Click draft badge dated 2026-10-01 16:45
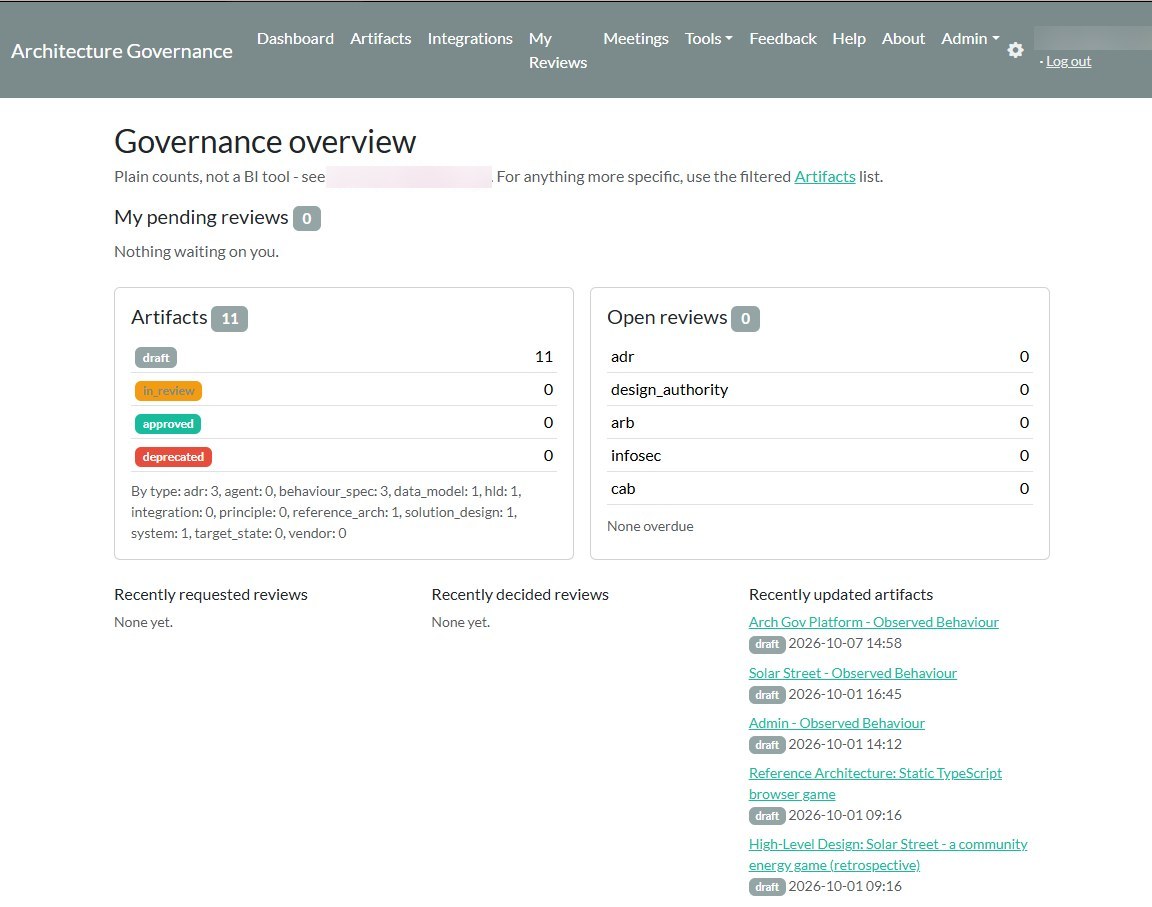Screen dimensions: 1152x907 (767, 695)
